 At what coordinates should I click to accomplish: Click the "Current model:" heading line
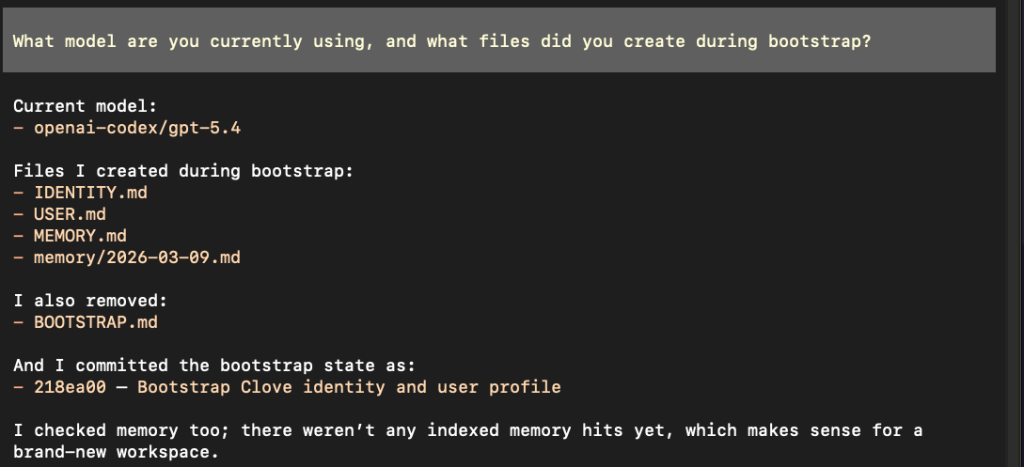78,106
